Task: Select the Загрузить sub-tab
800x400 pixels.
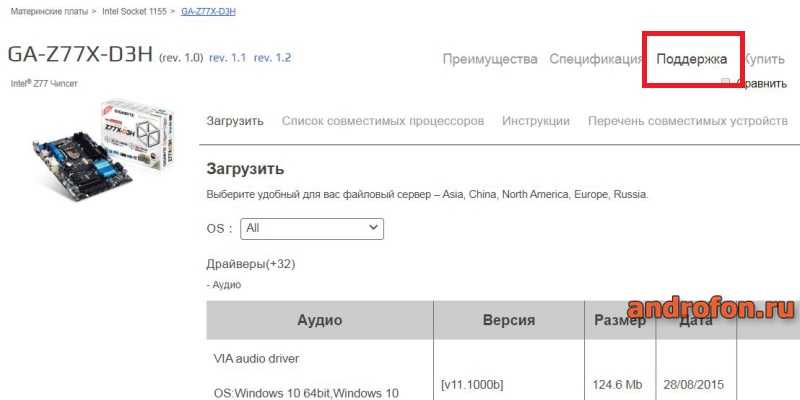Action: pos(235,121)
